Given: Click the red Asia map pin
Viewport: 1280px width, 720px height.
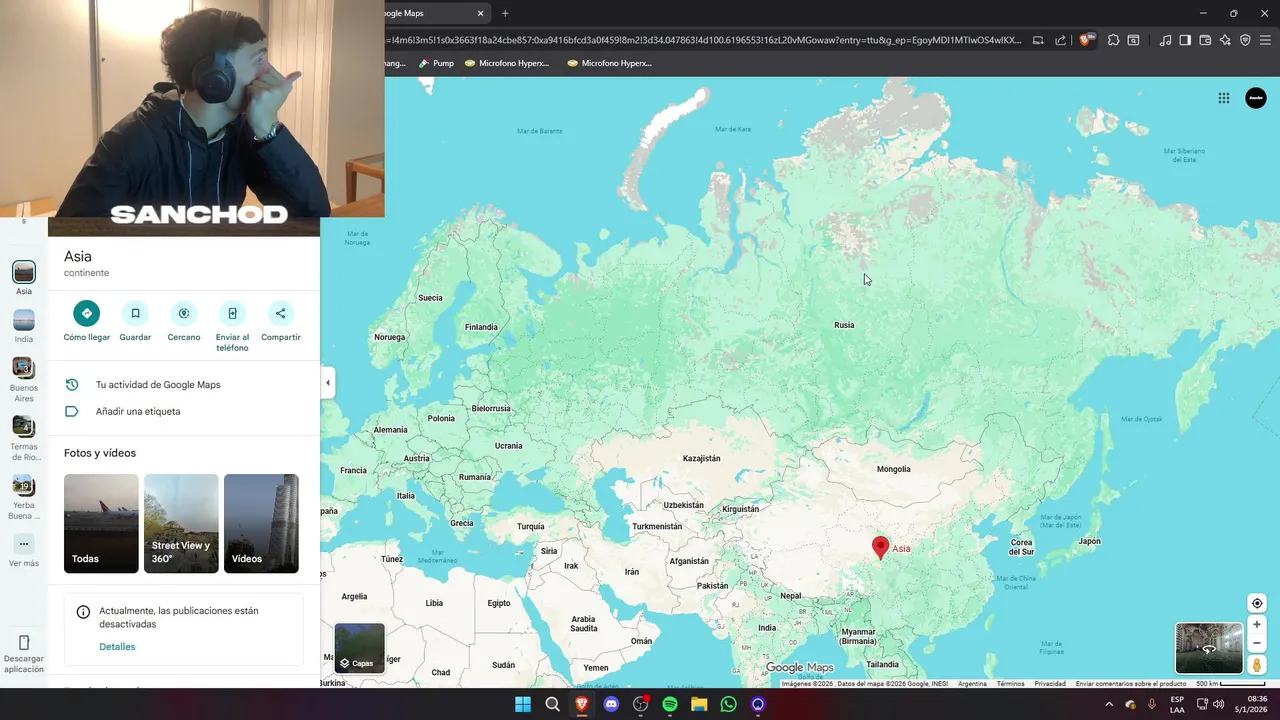Looking at the screenshot, I should 880,548.
